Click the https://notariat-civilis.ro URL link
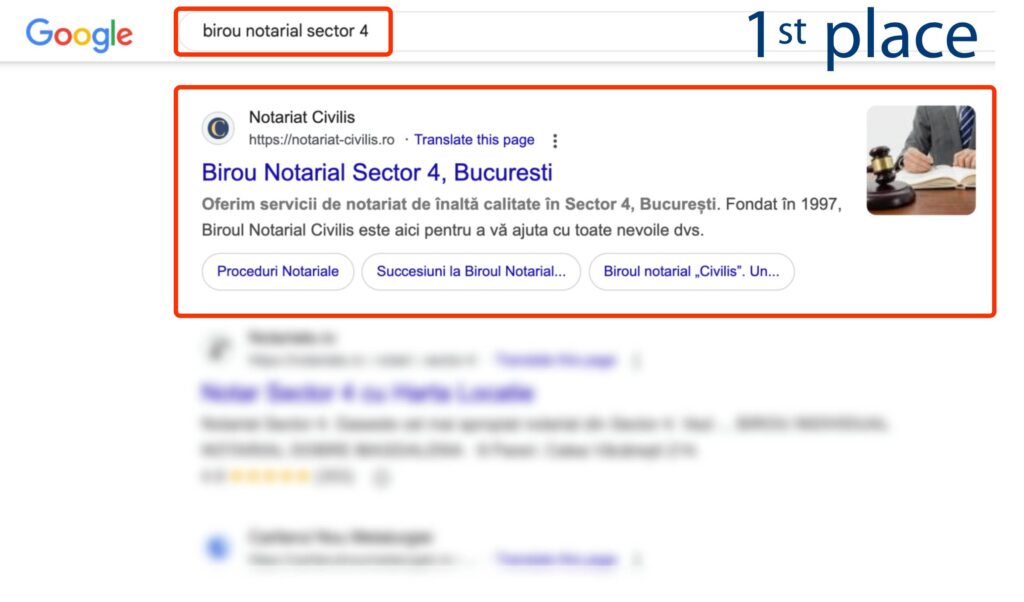Screen dimensions: 1024x602 tap(321, 139)
